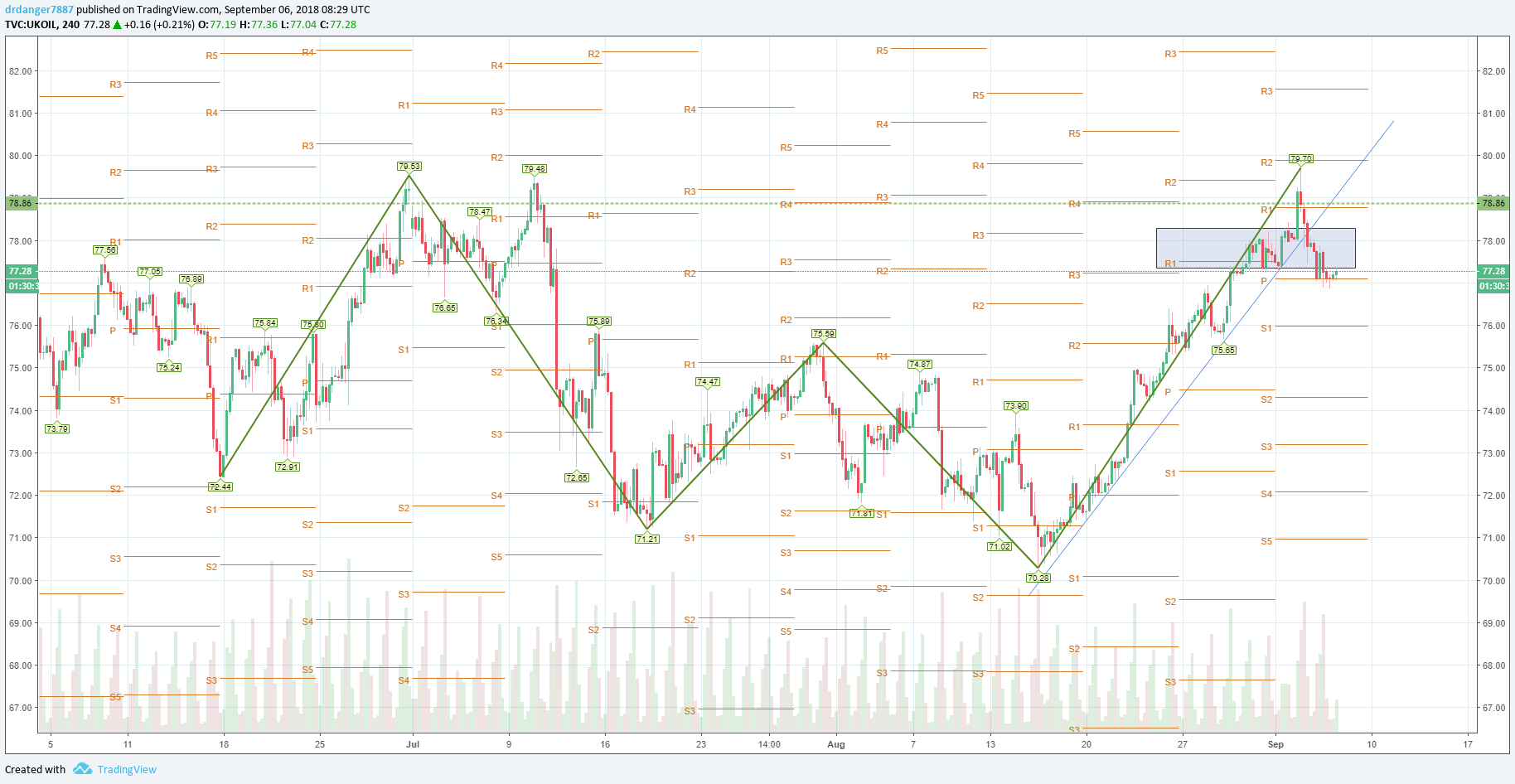Image resolution: width=1515 pixels, height=784 pixels.
Task: Click the 79.48 high price label
Action: click(535, 169)
